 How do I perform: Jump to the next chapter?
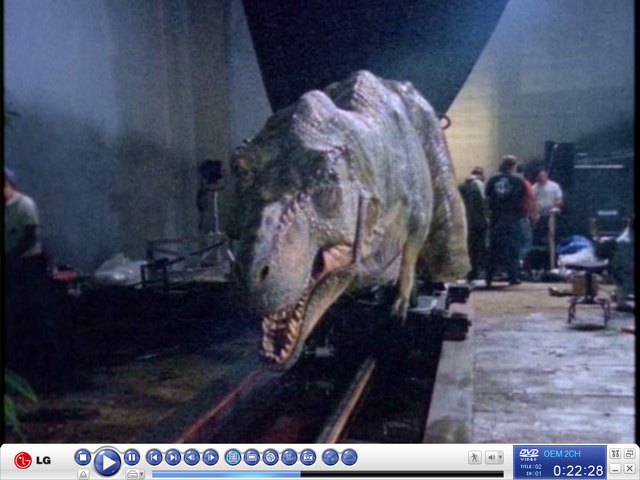pyautogui.click(x=173, y=457)
